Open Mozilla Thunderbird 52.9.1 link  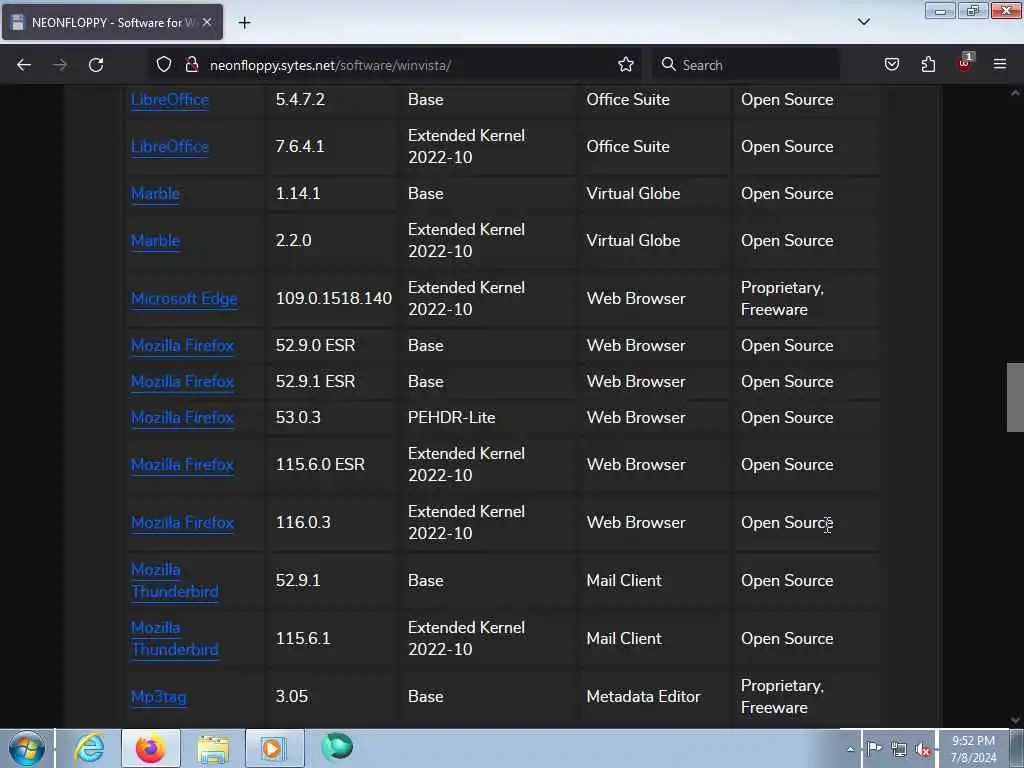pyautogui.click(x=175, y=581)
